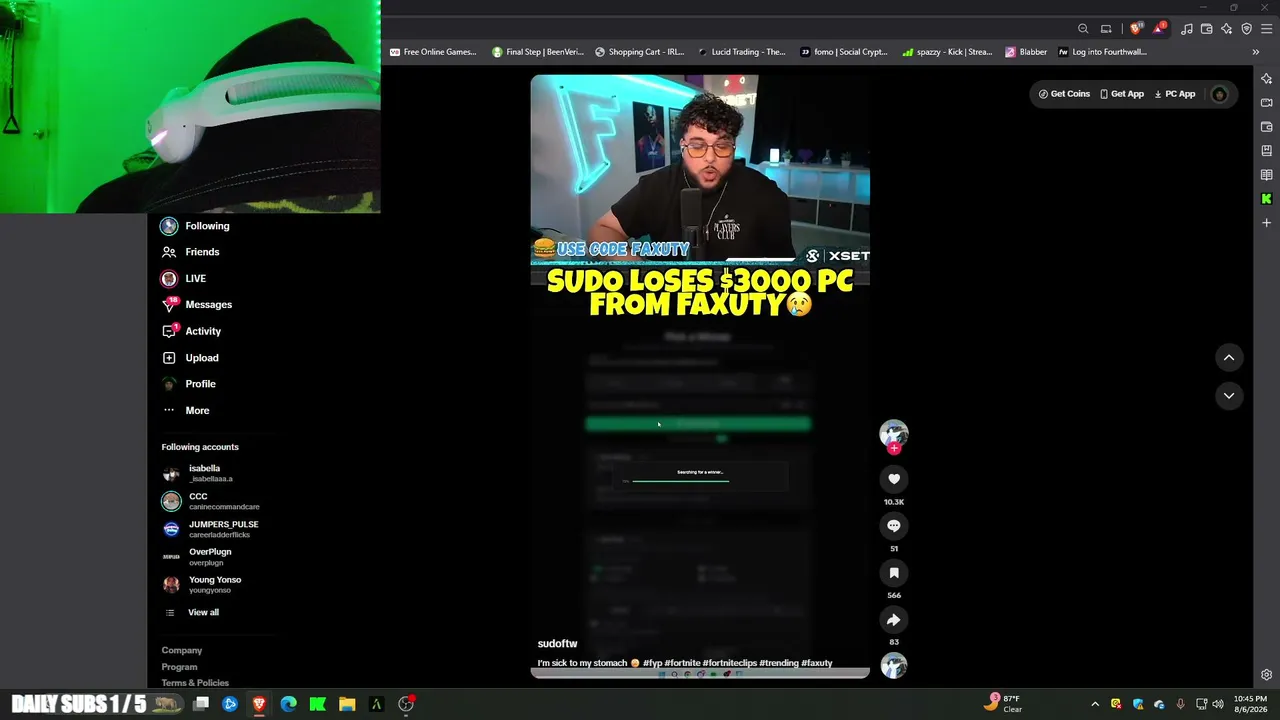The image size is (1280, 720).
Task: Open the Lucid Trading bookmark
Action: coord(742,52)
